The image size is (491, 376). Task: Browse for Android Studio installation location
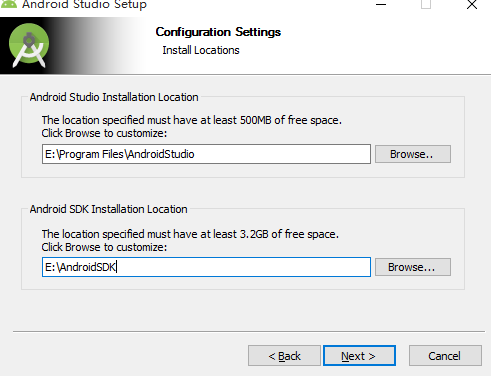tap(413, 154)
